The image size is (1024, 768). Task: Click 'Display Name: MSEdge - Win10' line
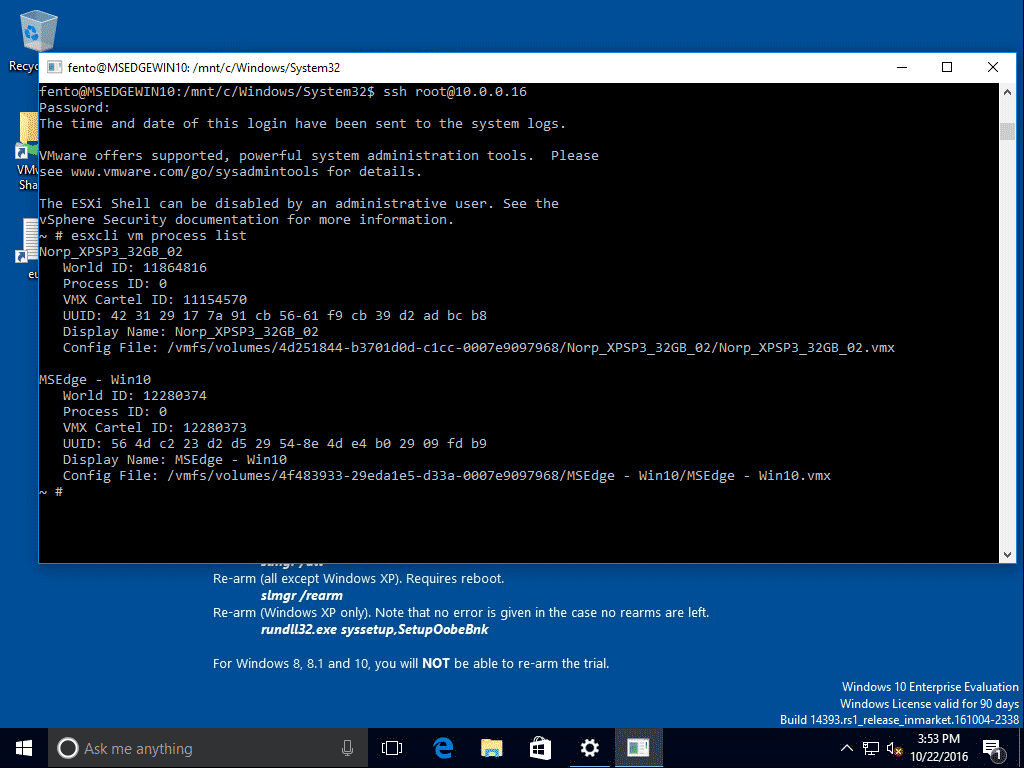[x=175, y=459]
